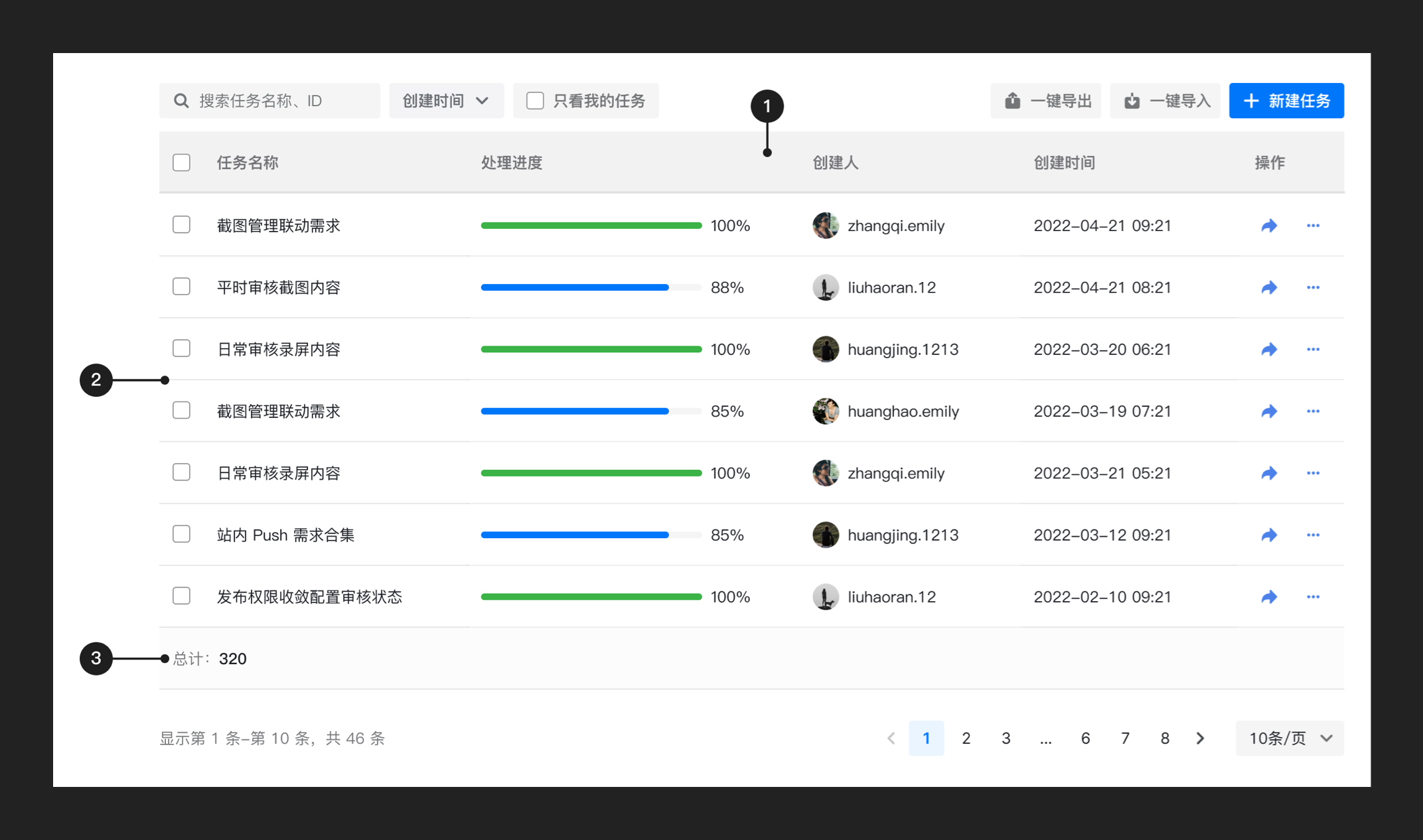Open more options for 2022-03-21 05:21 row

click(x=1313, y=473)
